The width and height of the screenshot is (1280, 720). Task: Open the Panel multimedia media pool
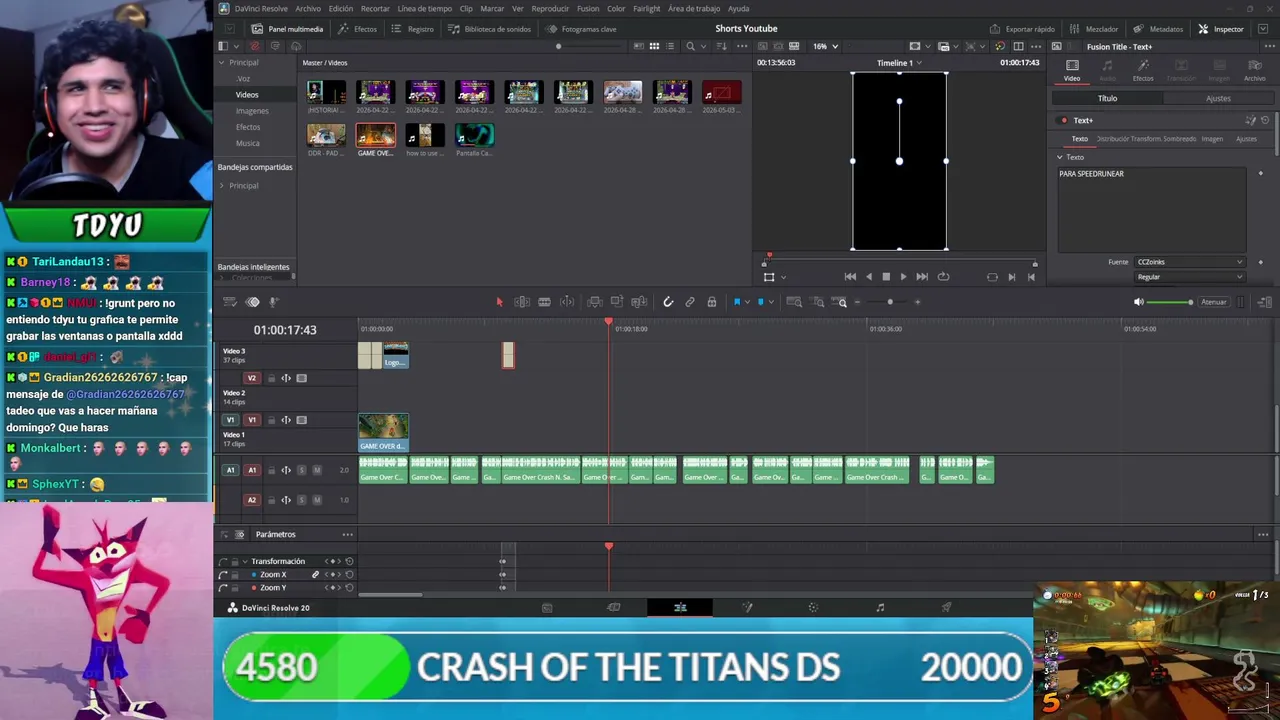[x=287, y=29]
